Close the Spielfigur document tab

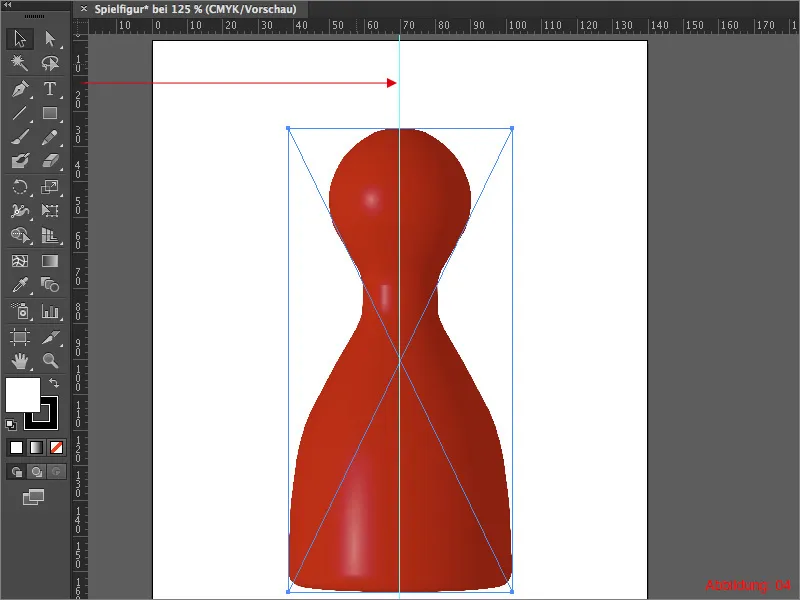84,9
